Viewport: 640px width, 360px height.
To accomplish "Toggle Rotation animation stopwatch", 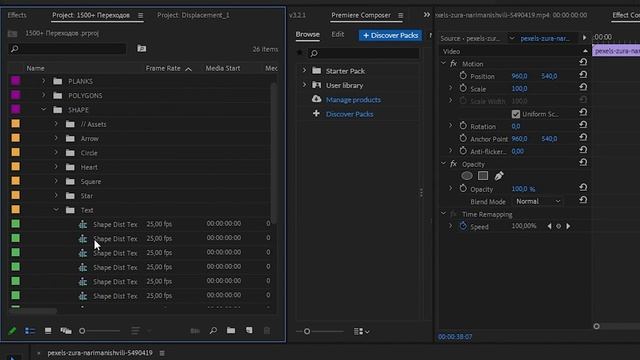I will (463, 126).
